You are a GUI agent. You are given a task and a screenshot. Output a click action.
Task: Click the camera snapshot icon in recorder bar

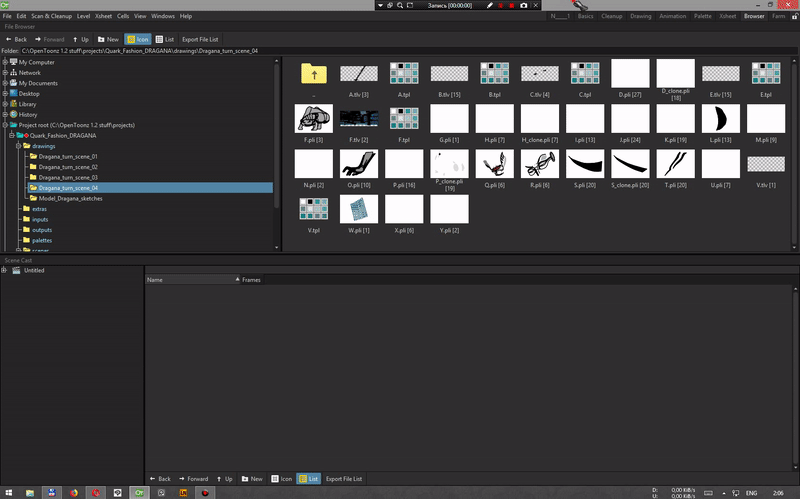(523, 5)
